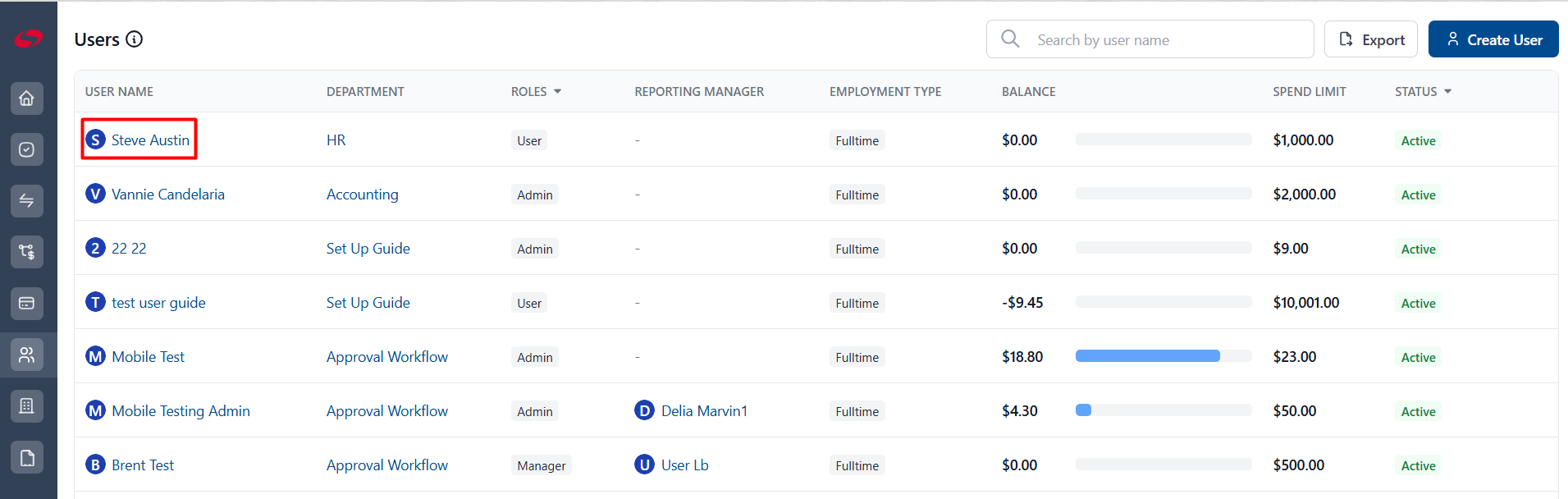Image resolution: width=1568 pixels, height=499 pixels.
Task: Click the Export button
Action: [x=1371, y=39]
